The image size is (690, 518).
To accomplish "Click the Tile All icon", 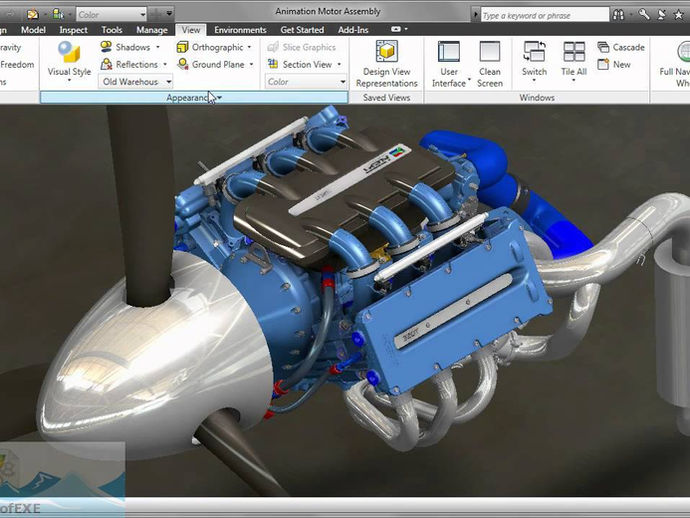I will (574, 52).
